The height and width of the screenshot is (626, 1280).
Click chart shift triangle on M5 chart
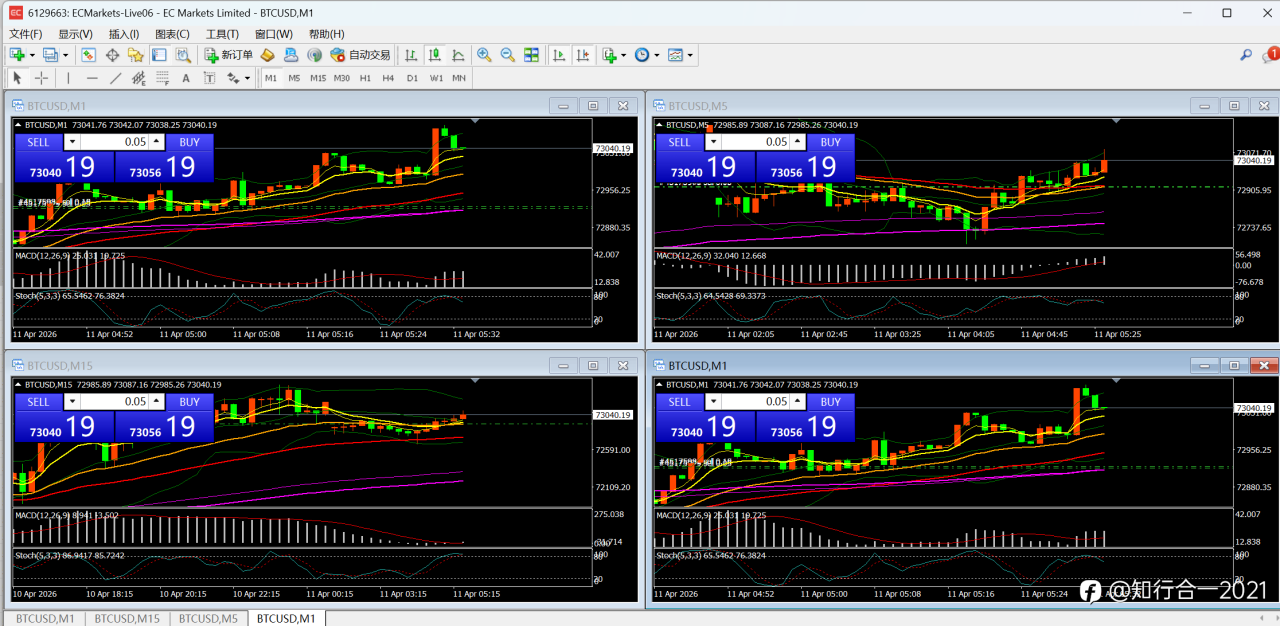coord(1115,121)
